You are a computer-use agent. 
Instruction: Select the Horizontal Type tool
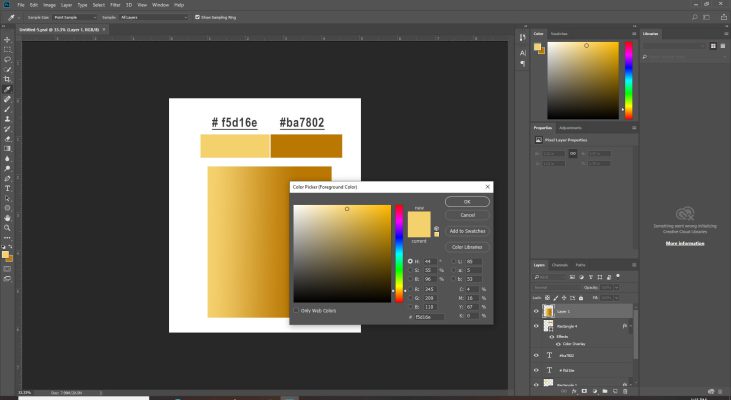(8, 188)
